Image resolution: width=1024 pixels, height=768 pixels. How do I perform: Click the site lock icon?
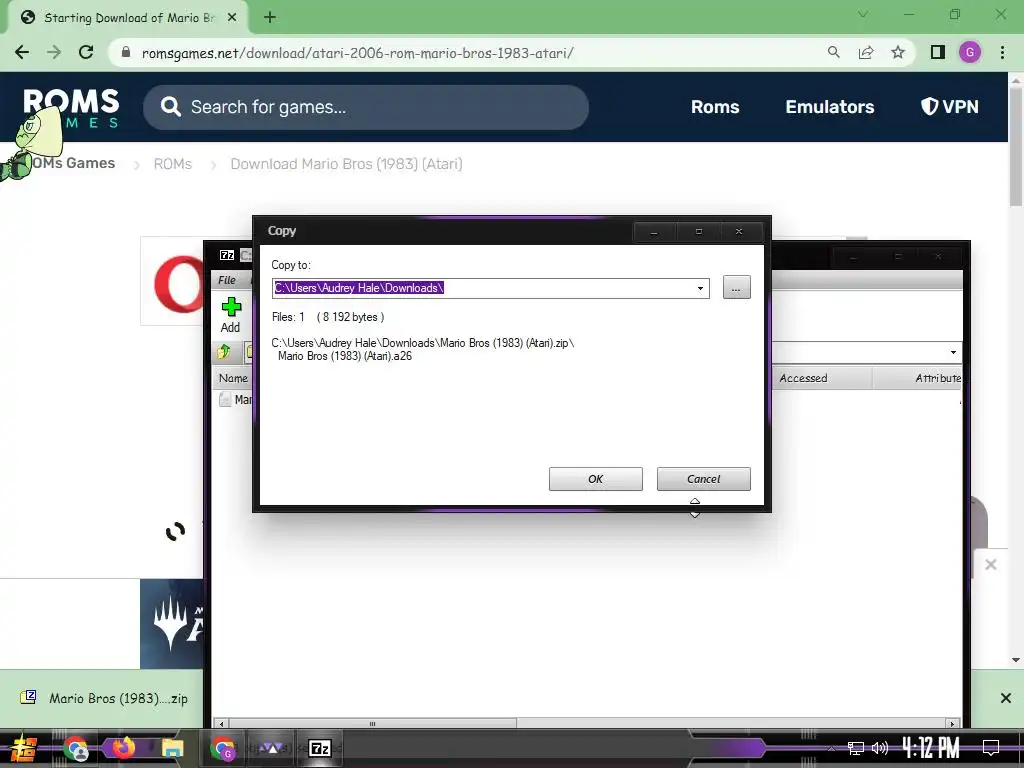126,52
